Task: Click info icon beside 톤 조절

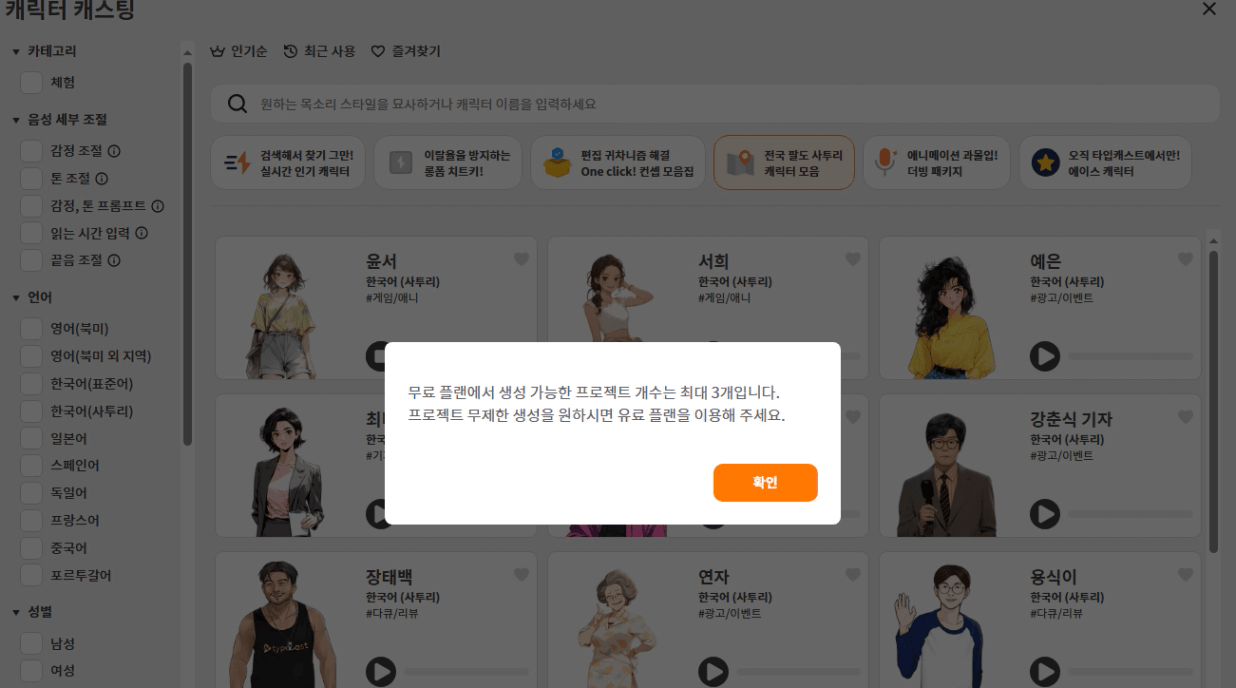Action: point(101,179)
